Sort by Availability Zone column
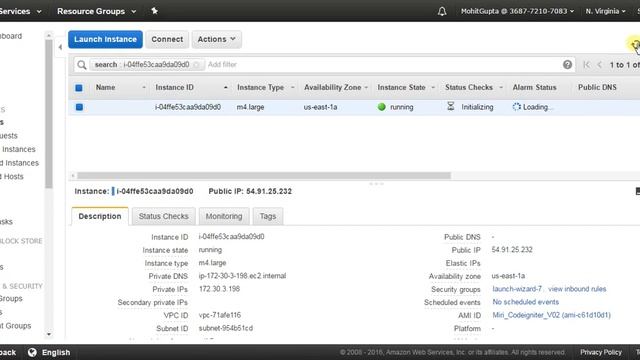640x360 pixels. [x=332, y=87]
